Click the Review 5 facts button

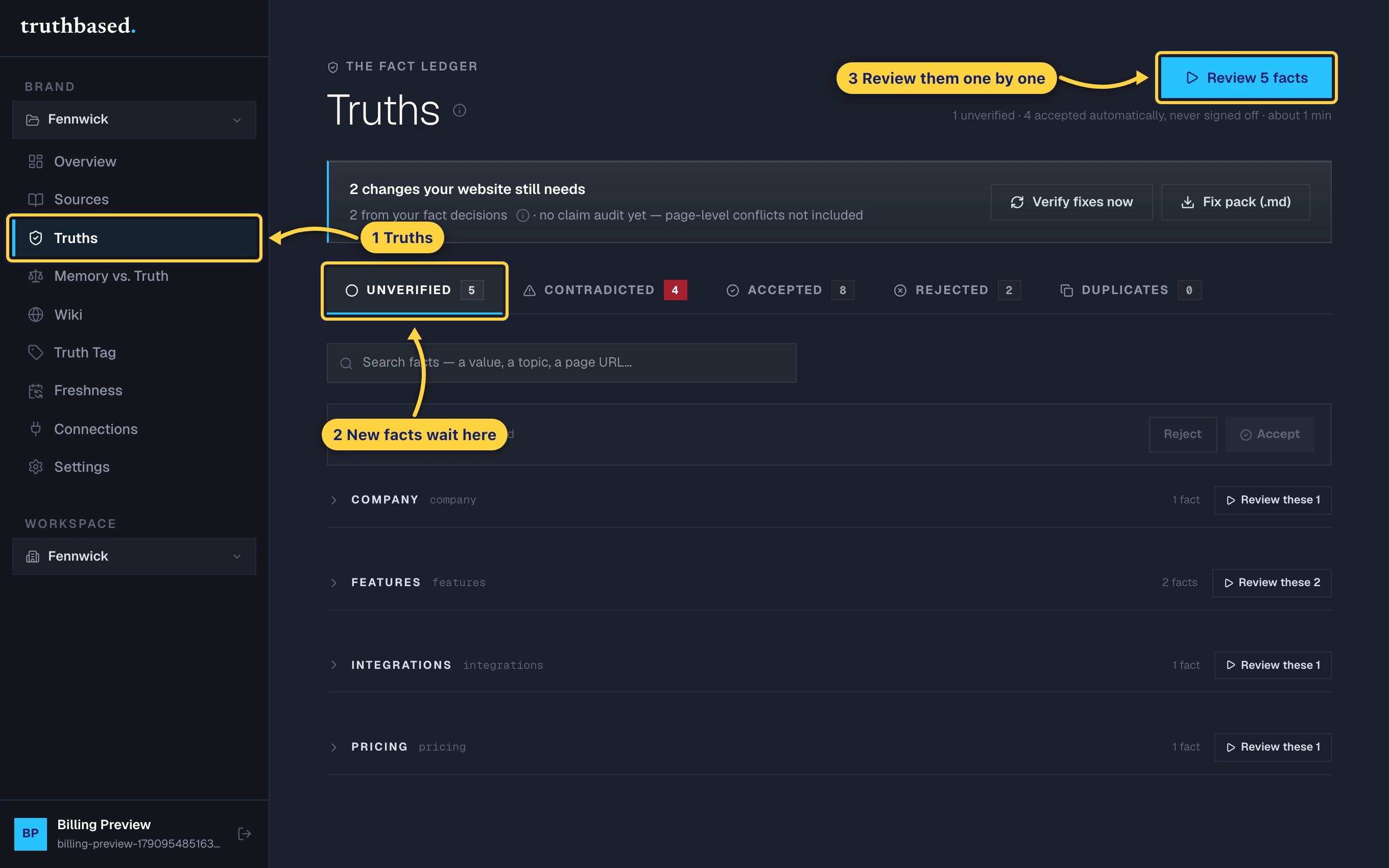click(1246, 78)
